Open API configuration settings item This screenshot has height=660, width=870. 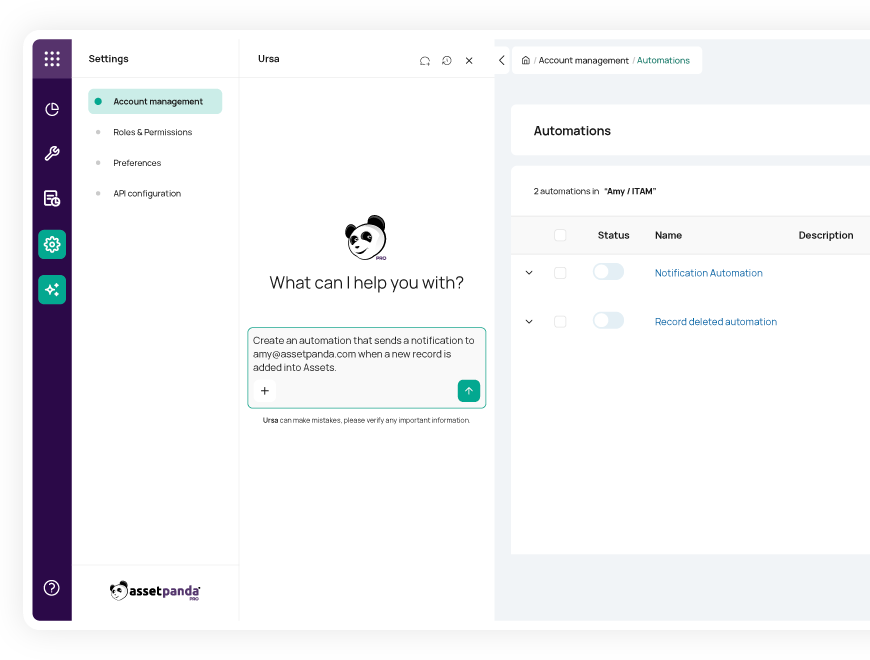pos(147,194)
